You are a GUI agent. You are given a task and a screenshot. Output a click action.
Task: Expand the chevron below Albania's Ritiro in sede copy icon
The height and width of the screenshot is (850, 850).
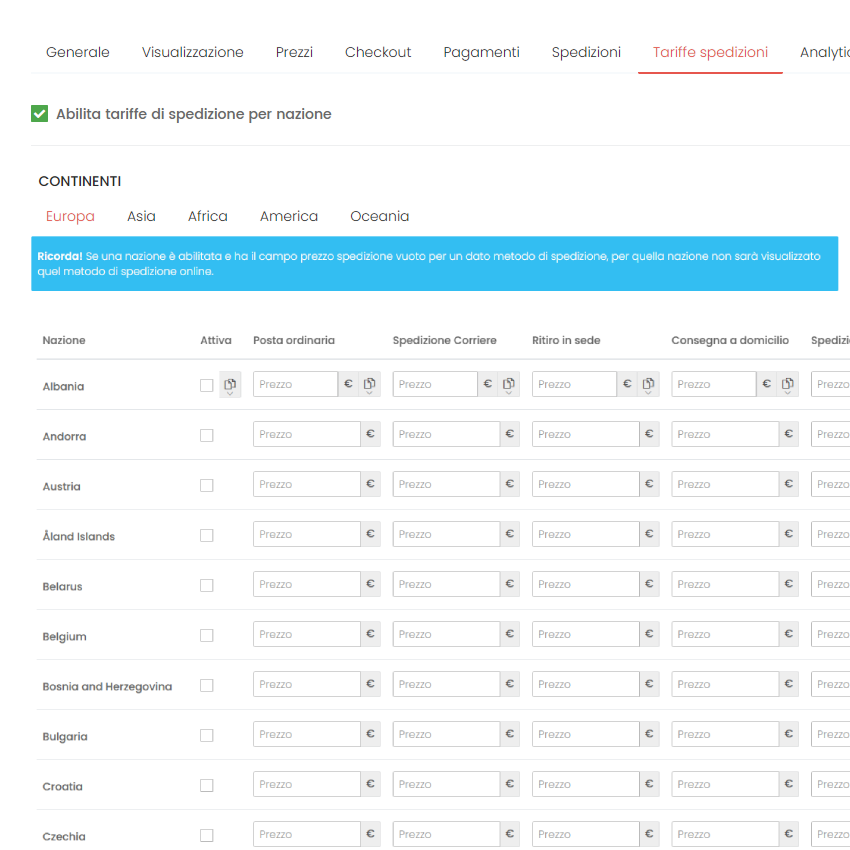pos(646,391)
